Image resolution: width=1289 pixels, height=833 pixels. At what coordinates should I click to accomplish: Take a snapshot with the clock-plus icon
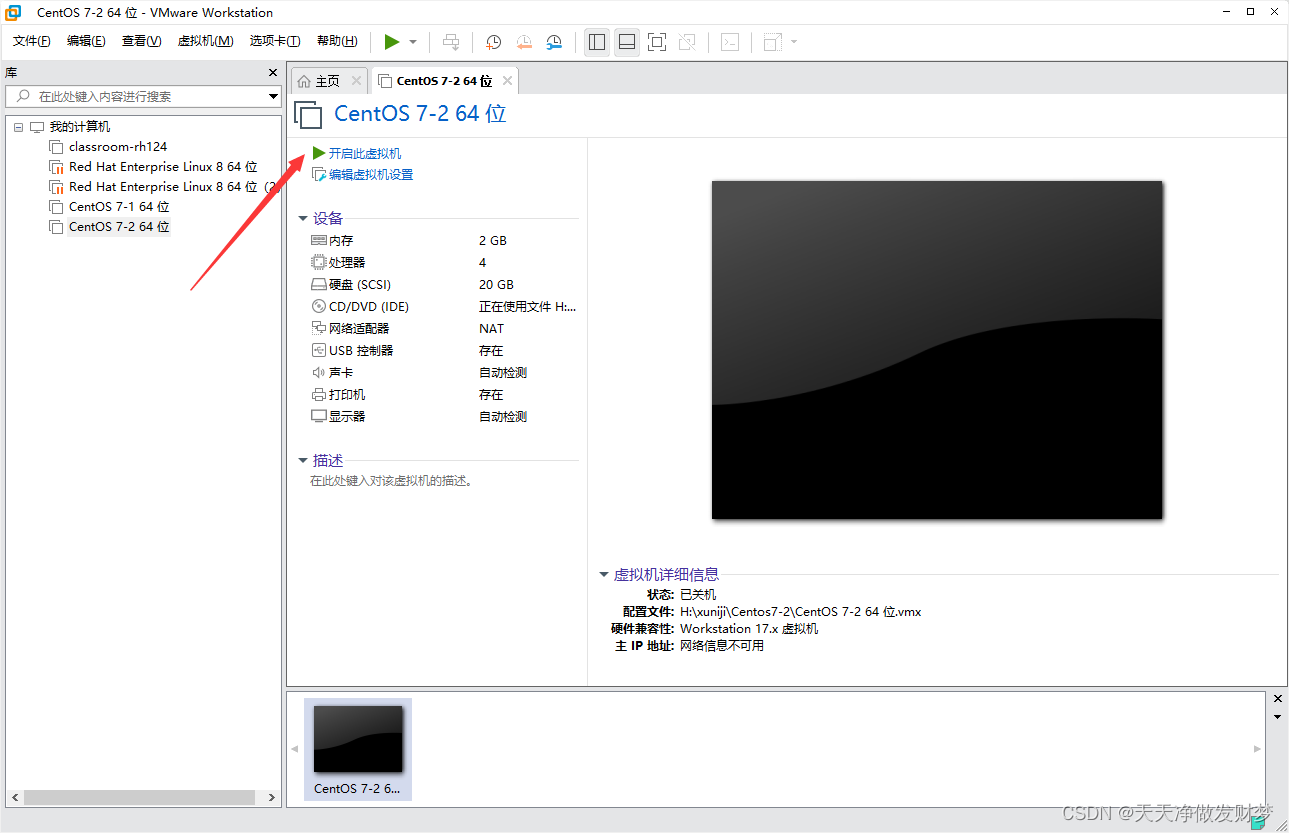(493, 42)
